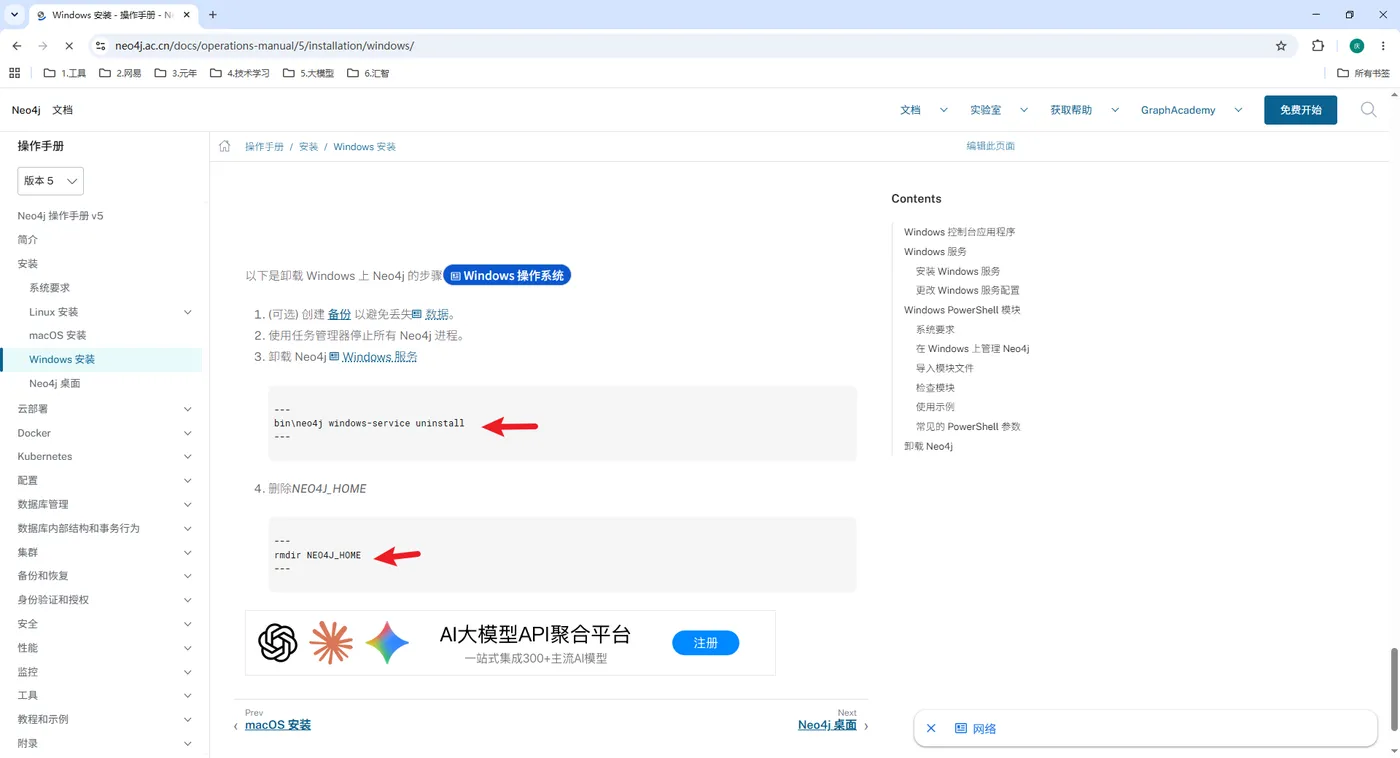Click the Windows 操作系统 badge
The image size is (1400, 758).
tap(507, 276)
